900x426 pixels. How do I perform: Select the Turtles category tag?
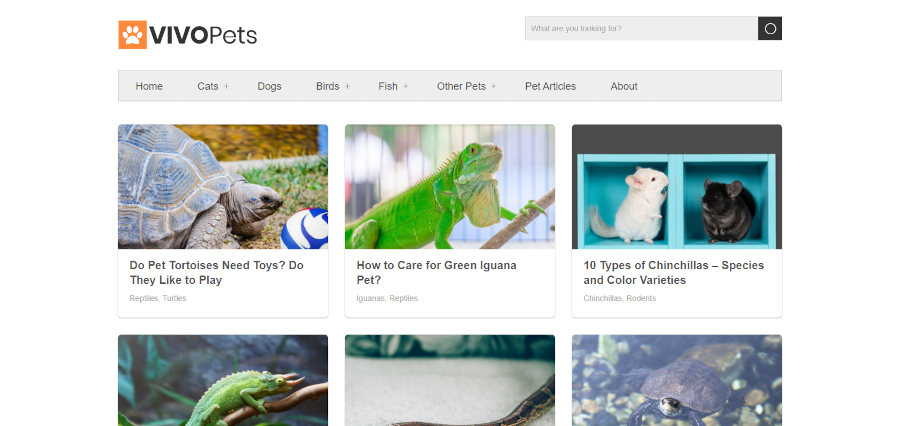(x=175, y=298)
